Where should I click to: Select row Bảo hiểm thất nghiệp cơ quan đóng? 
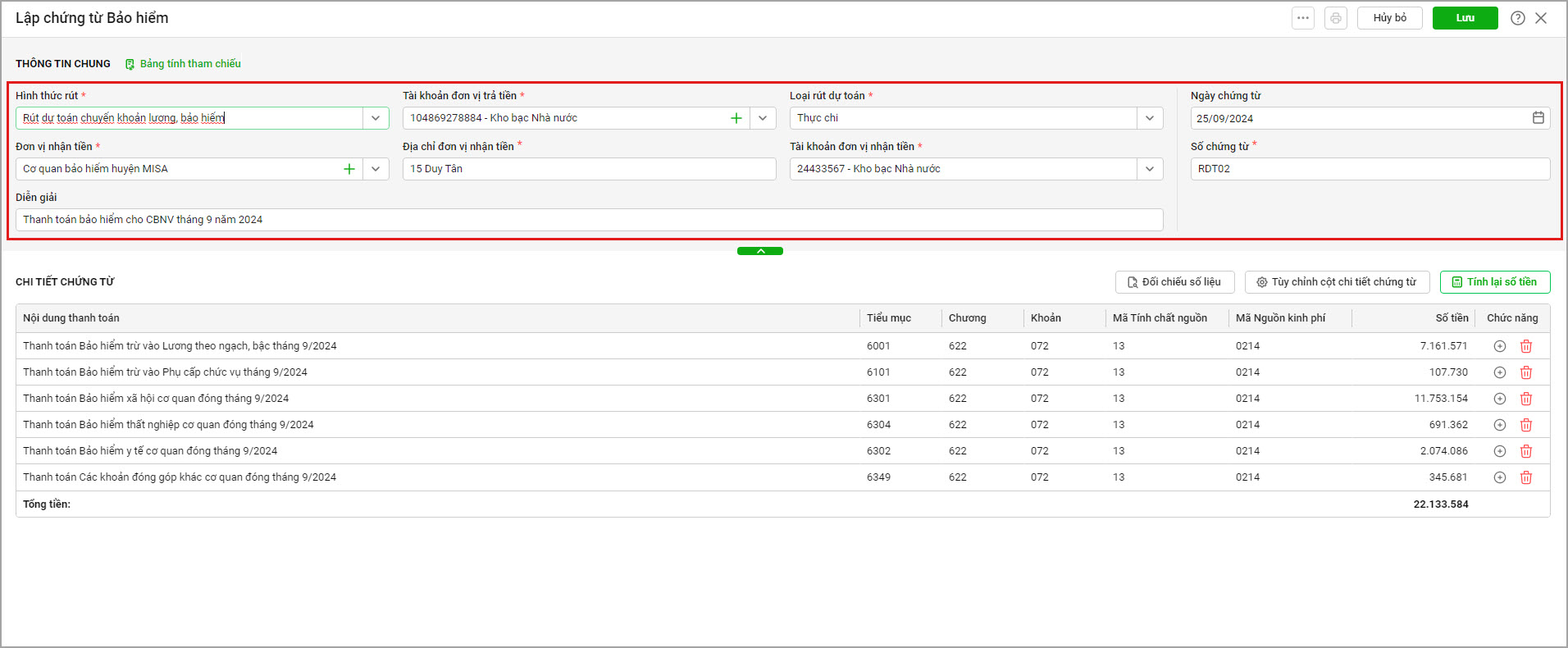pyautogui.click(x=783, y=425)
